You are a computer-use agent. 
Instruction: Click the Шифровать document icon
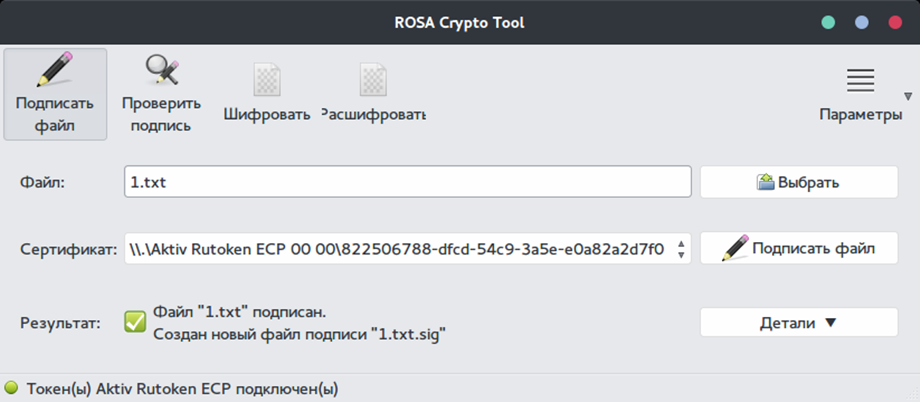point(267,79)
